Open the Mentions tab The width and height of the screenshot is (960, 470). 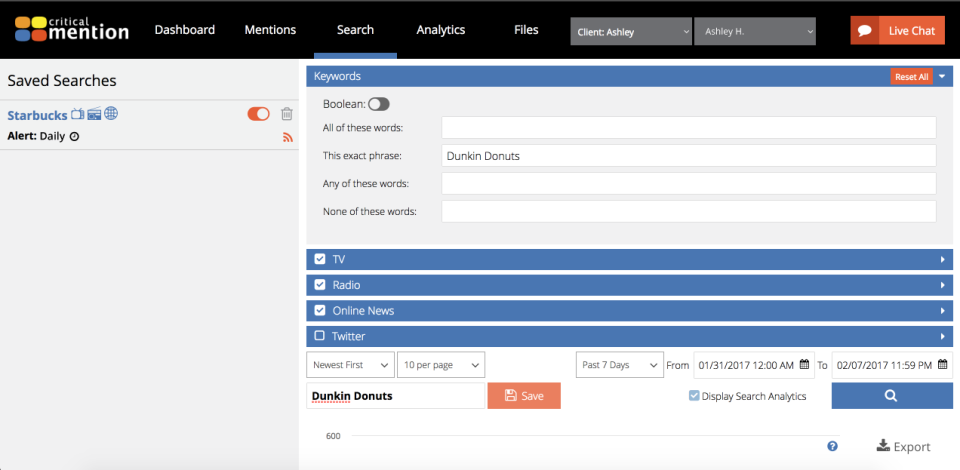coord(270,29)
